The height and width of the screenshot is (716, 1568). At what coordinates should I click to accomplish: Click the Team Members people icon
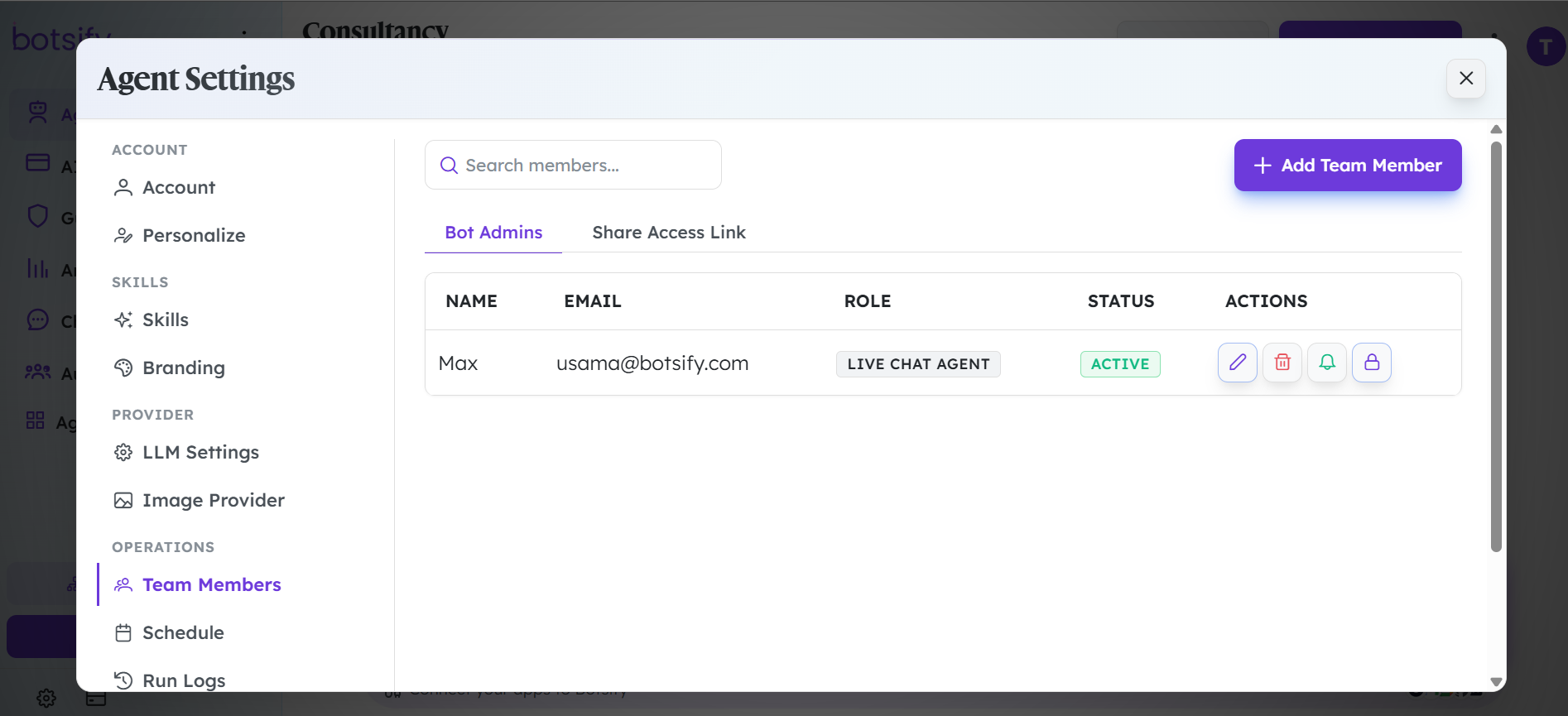point(123,585)
